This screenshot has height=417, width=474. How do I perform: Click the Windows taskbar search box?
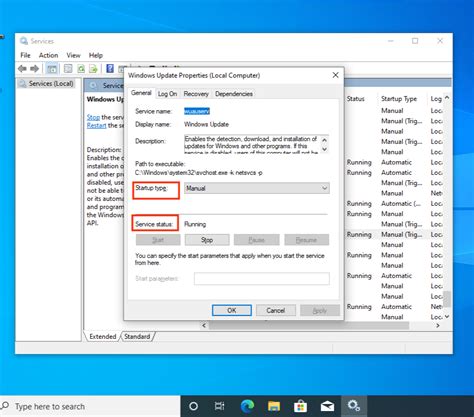click(x=90, y=406)
